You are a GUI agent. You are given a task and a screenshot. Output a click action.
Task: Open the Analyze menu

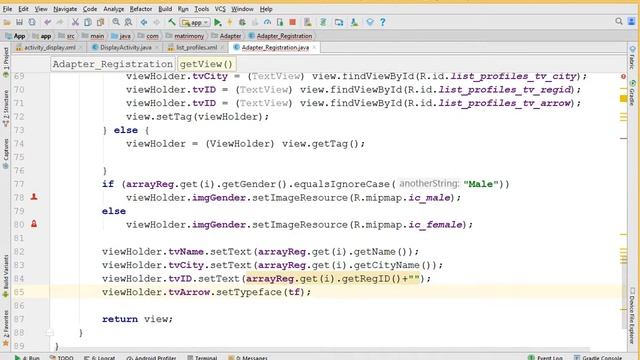tap(113, 9)
